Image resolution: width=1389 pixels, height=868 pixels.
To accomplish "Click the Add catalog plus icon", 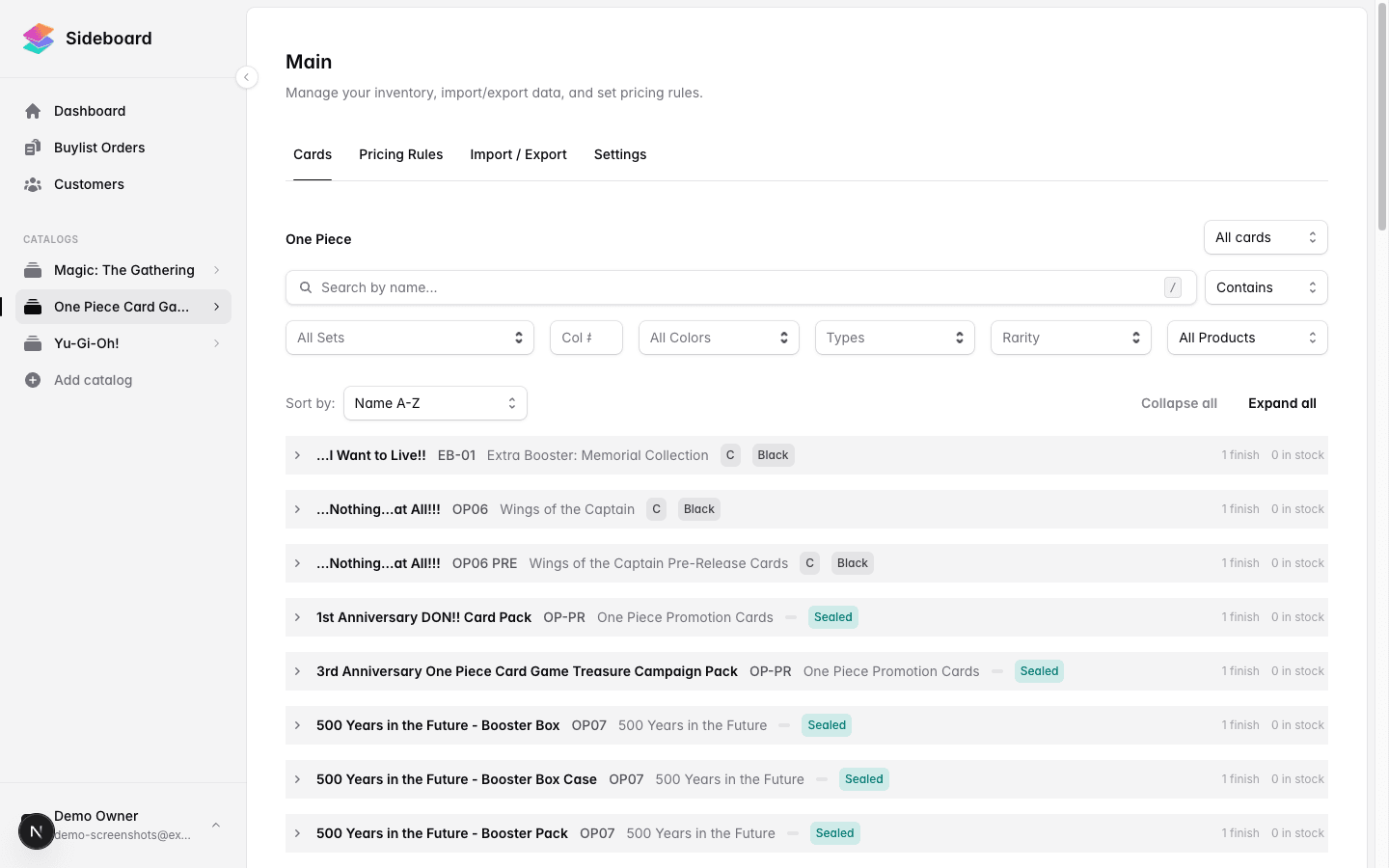I will point(33,380).
